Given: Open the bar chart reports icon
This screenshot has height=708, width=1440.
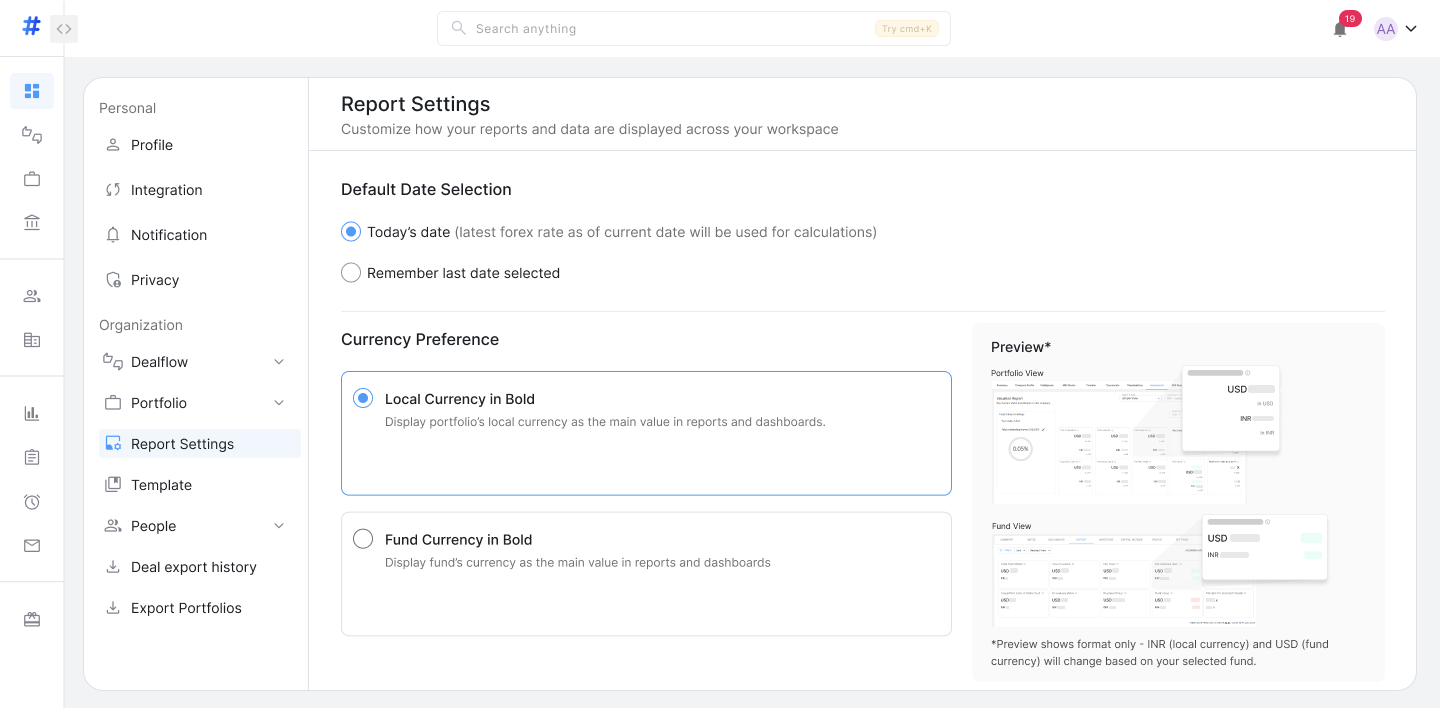Looking at the screenshot, I should point(32,413).
